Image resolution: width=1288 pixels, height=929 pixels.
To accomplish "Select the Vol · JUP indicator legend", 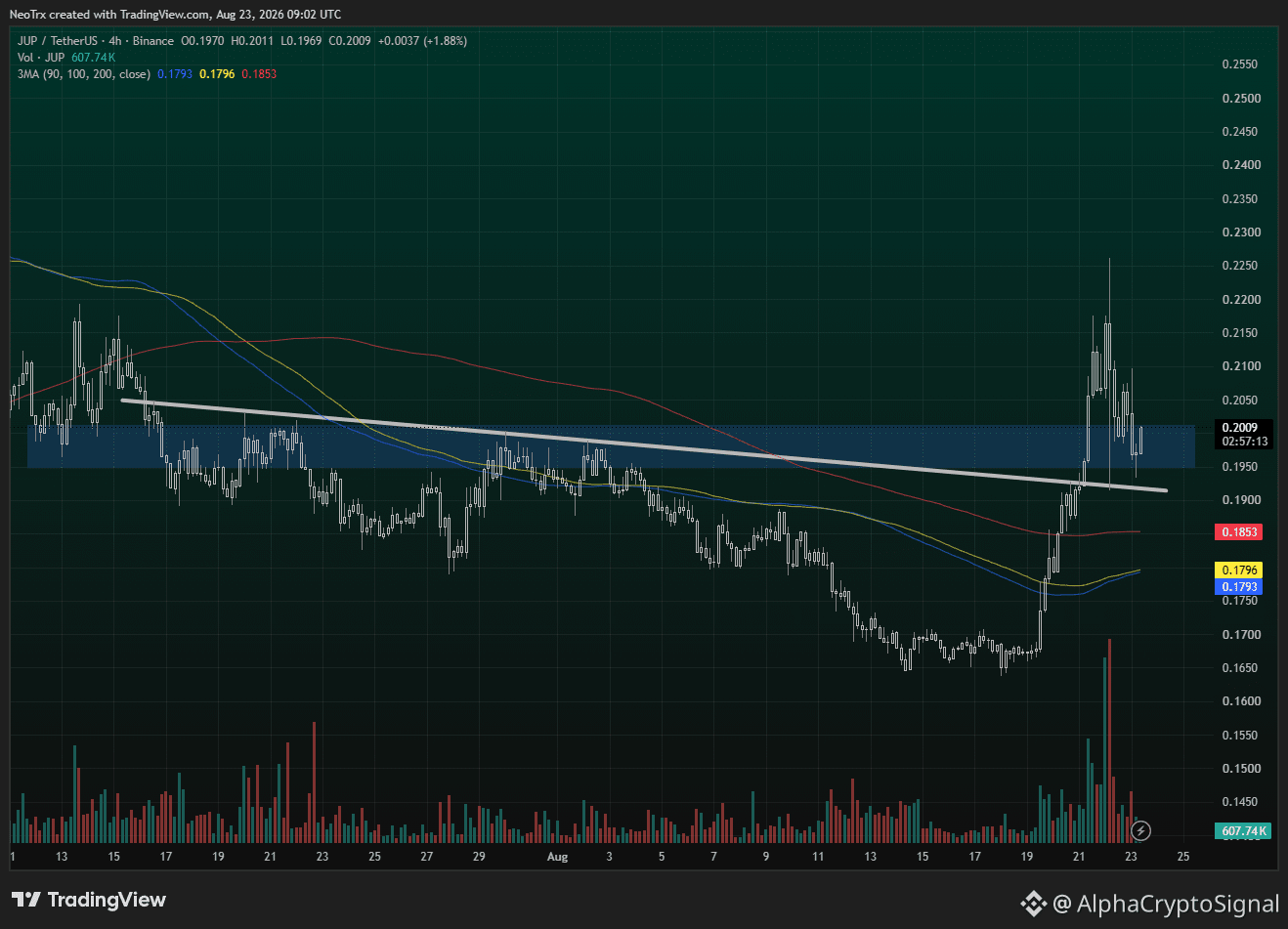I will [x=42, y=58].
